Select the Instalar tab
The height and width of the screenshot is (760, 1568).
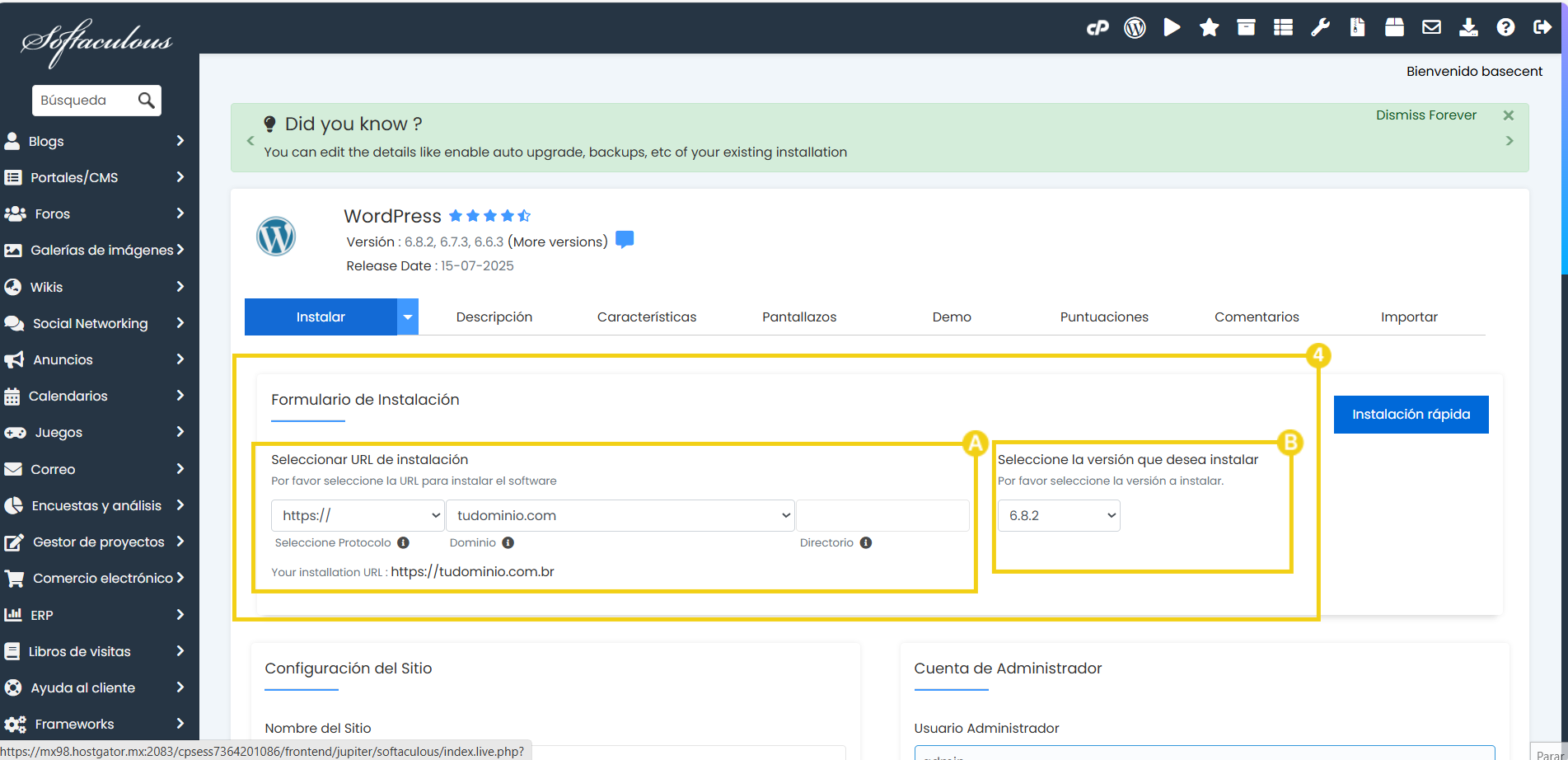click(321, 317)
